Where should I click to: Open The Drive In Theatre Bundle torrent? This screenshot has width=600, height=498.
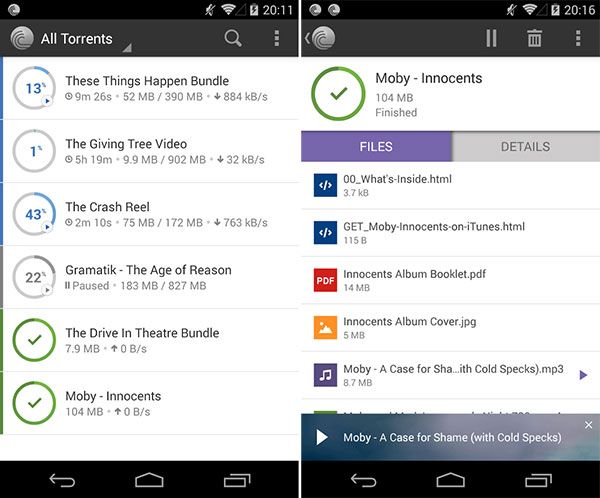151,340
